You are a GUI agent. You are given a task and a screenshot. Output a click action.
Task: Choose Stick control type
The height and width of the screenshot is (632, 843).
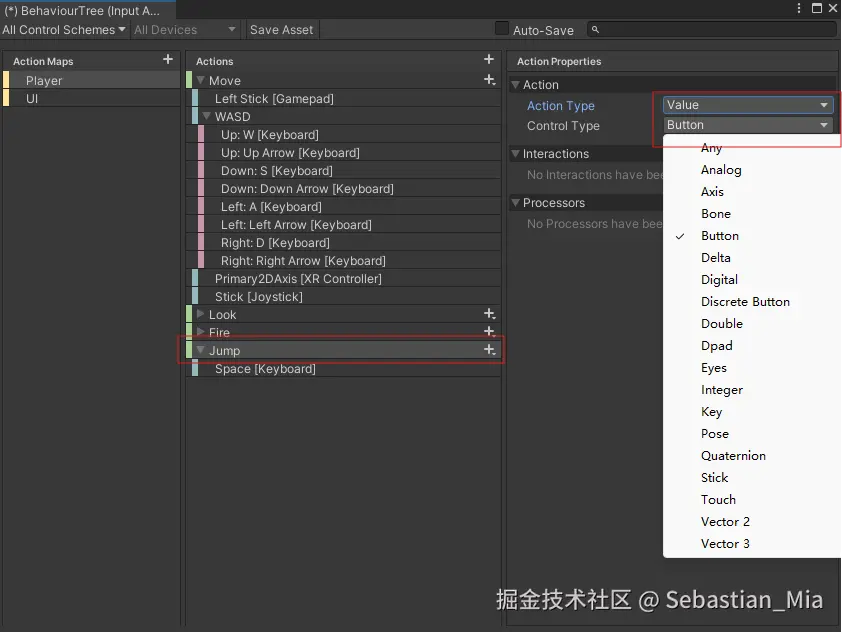pos(752,478)
